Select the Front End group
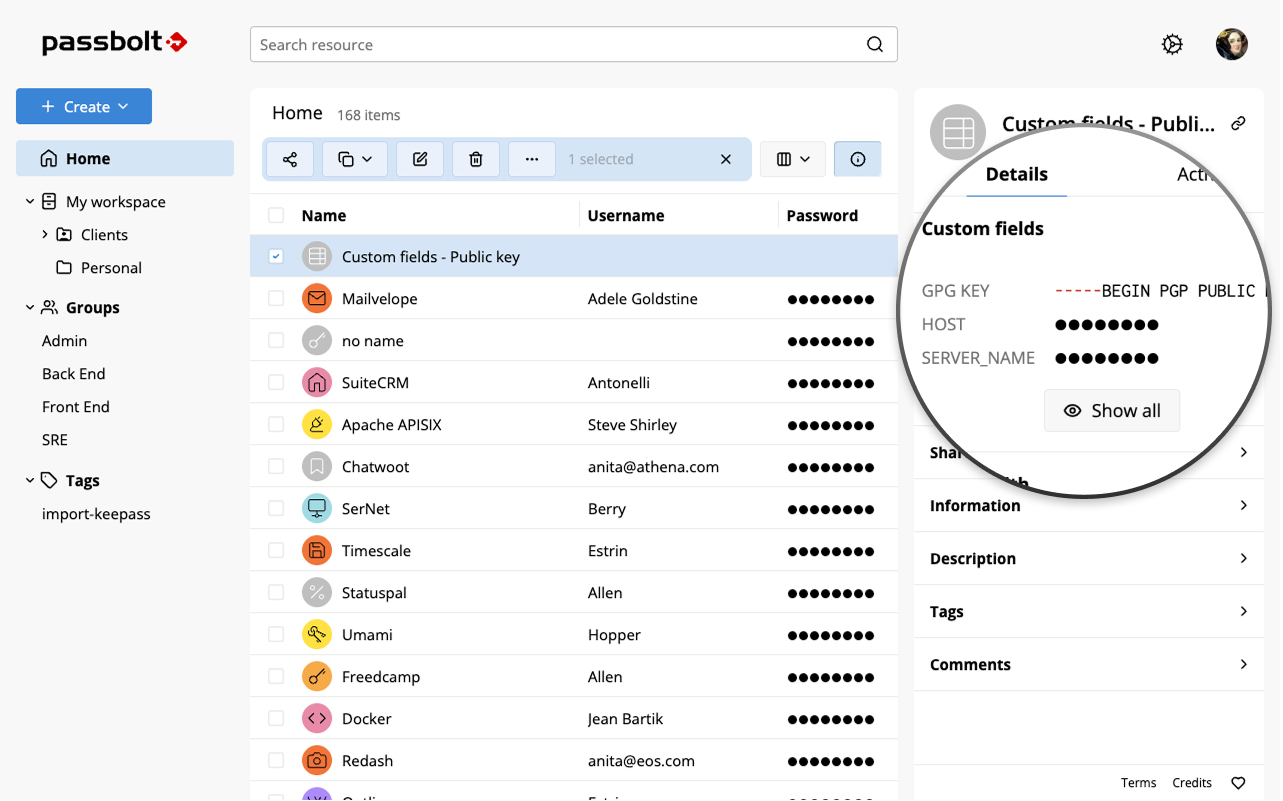Screen dimensions: 1283x801 76,407
